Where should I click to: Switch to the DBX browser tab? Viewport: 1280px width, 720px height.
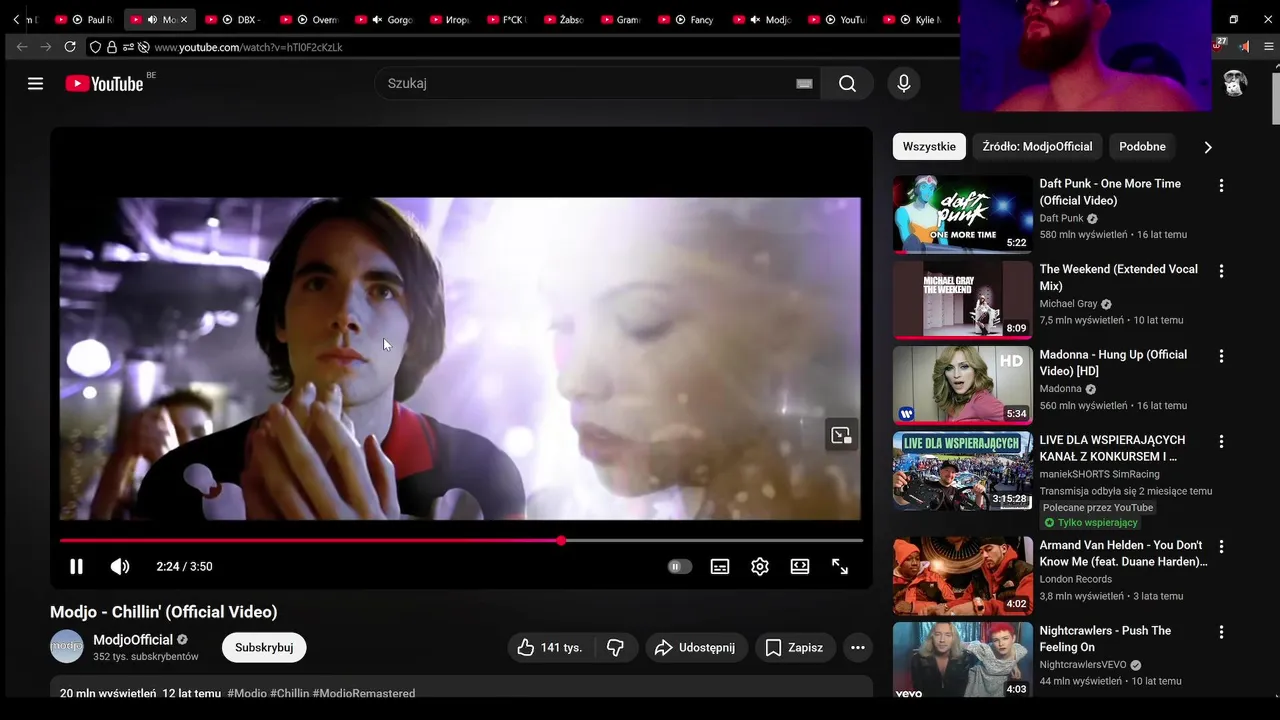click(x=235, y=20)
